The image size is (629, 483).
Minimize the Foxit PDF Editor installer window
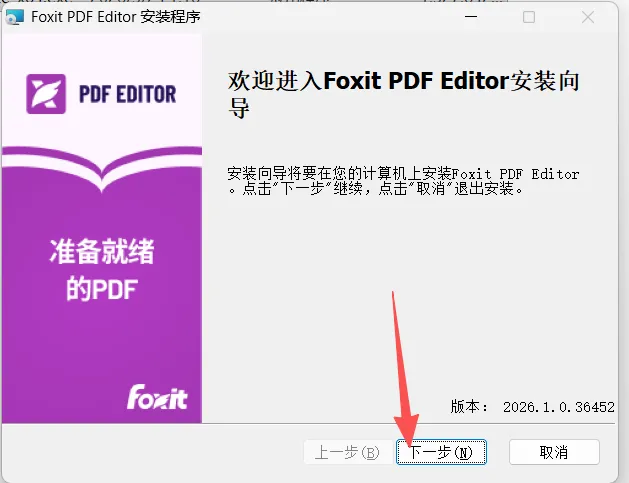tap(471, 17)
